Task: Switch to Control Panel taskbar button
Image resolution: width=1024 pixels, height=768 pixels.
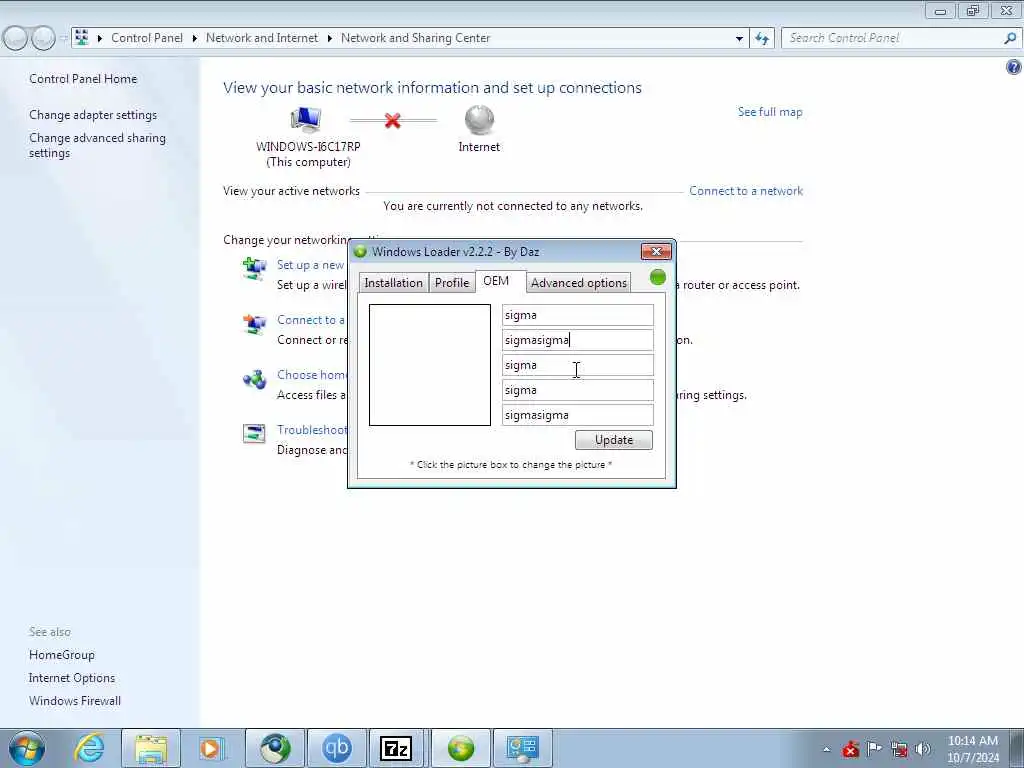Action: pos(522,748)
